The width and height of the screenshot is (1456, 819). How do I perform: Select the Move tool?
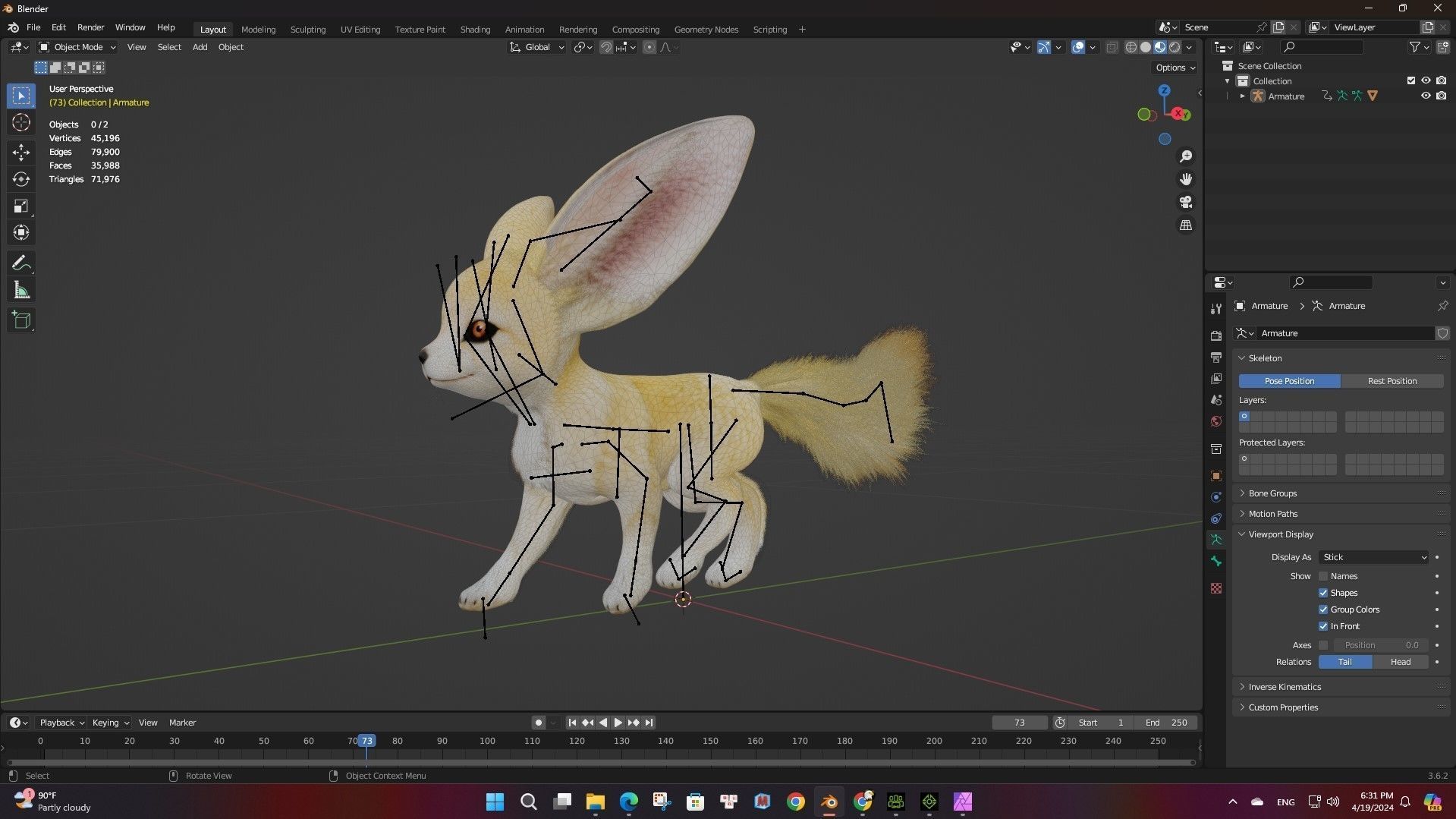[x=21, y=153]
